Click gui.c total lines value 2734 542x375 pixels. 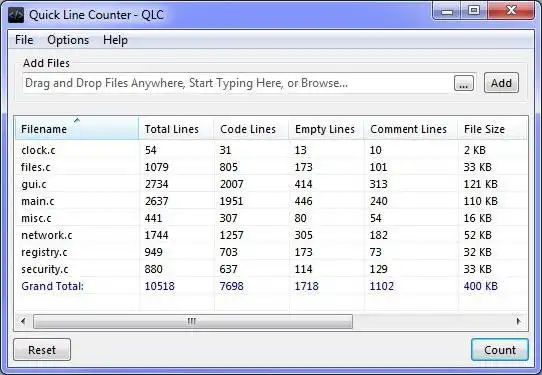[x=157, y=184]
